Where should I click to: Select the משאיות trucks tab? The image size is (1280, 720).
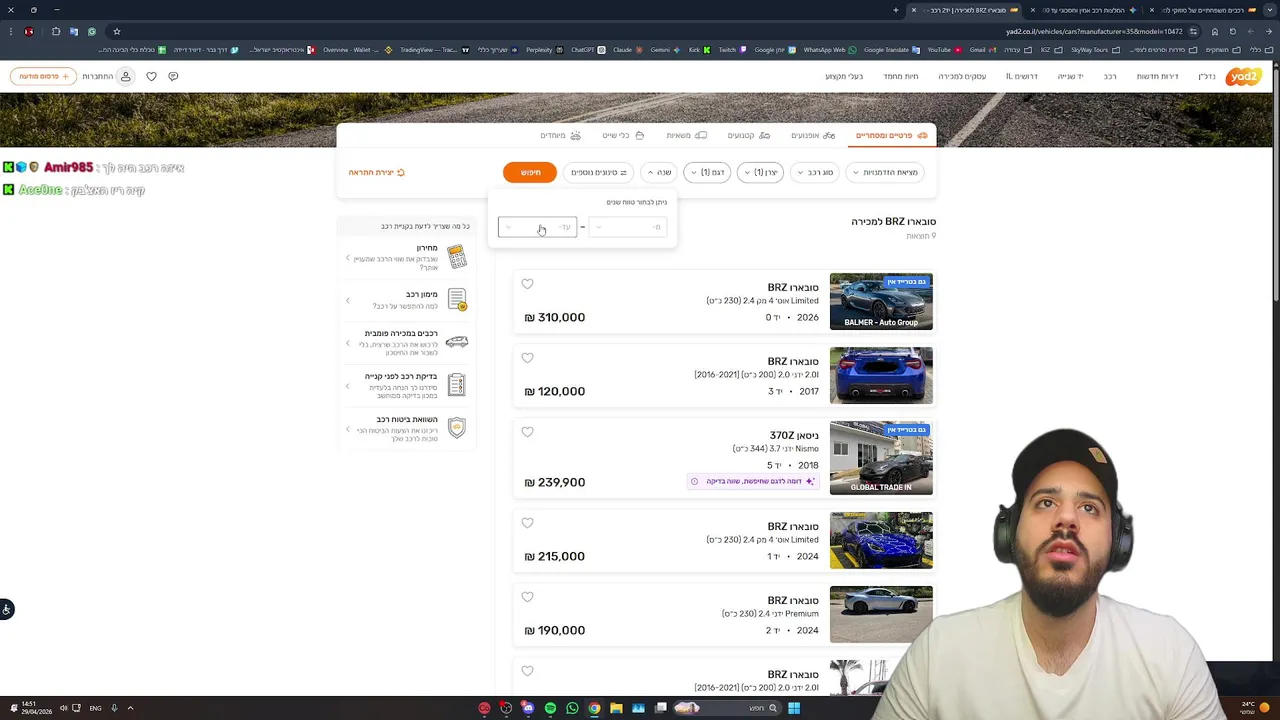(686, 135)
